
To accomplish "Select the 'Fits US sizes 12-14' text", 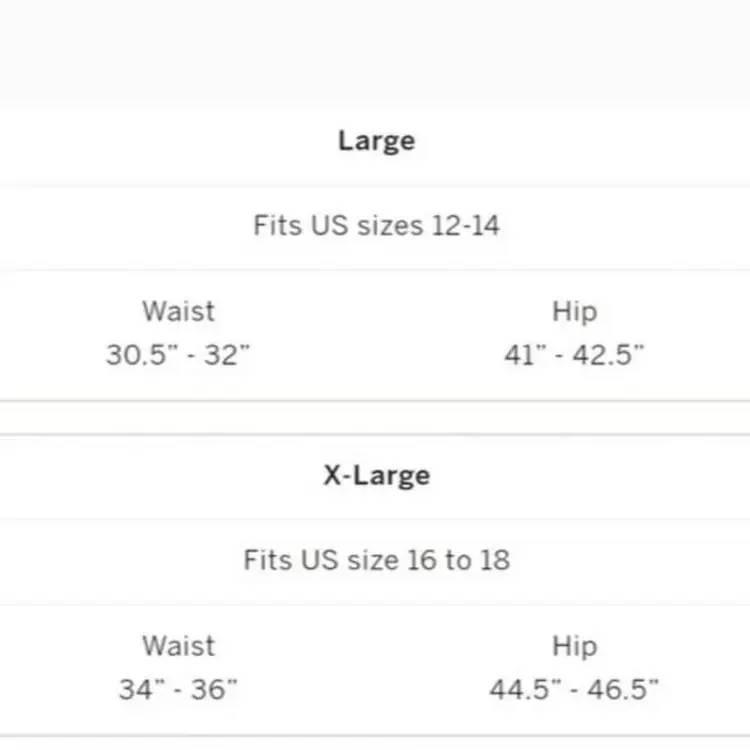I will (x=376, y=226).
